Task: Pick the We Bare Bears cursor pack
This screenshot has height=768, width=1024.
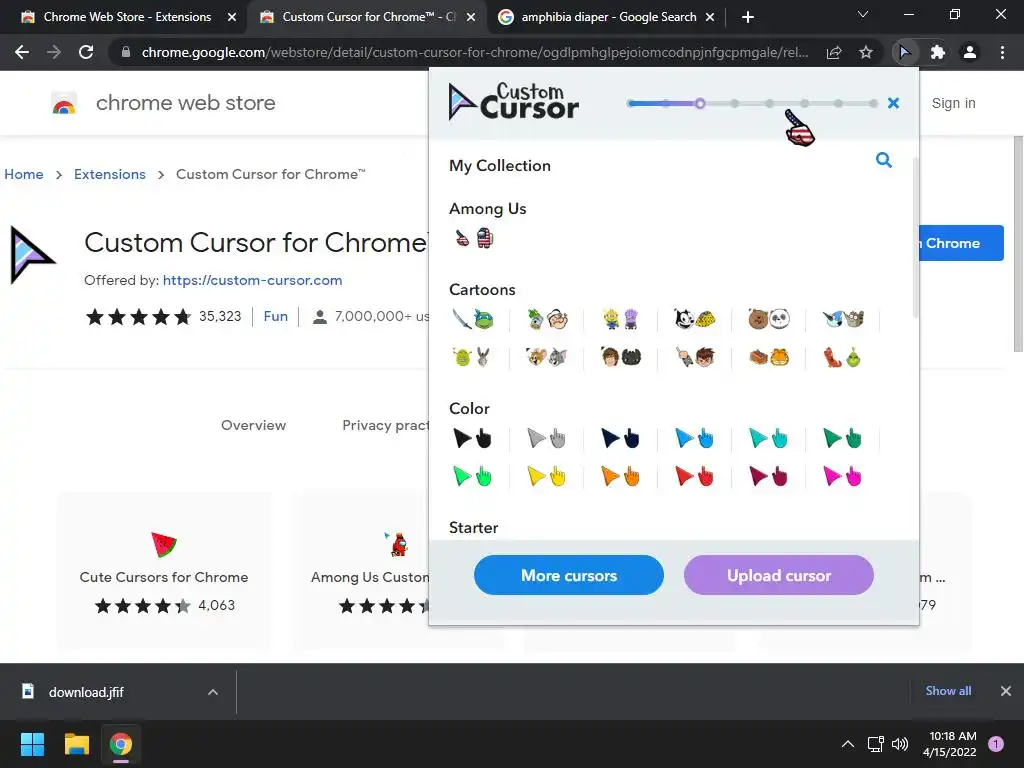Action: pyautogui.click(x=769, y=319)
